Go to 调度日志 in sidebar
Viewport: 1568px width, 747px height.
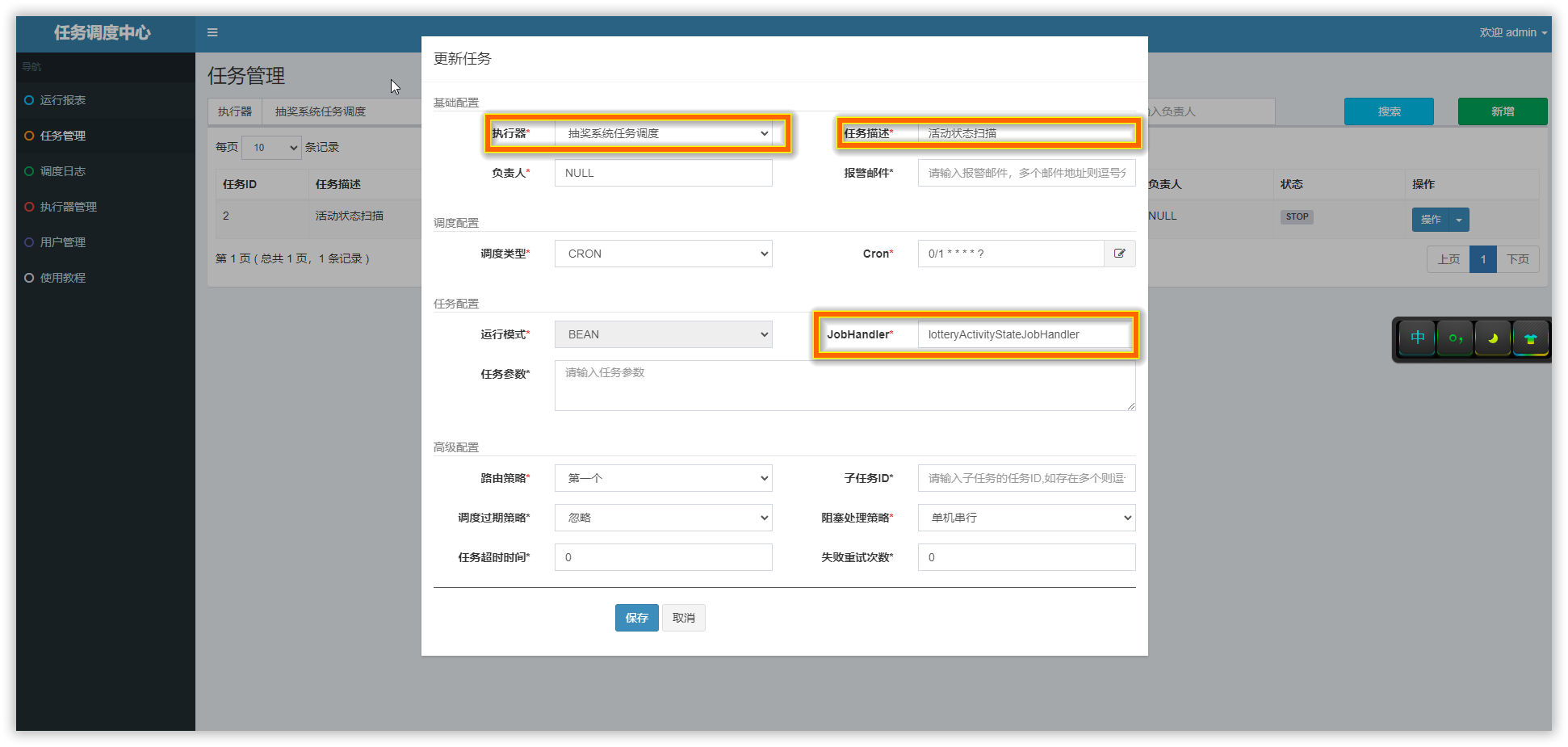[x=63, y=171]
